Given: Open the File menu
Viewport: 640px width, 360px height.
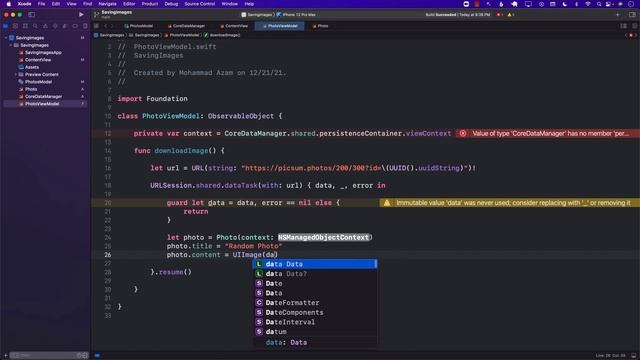Looking at the screenshot, I should click(41, 4).
